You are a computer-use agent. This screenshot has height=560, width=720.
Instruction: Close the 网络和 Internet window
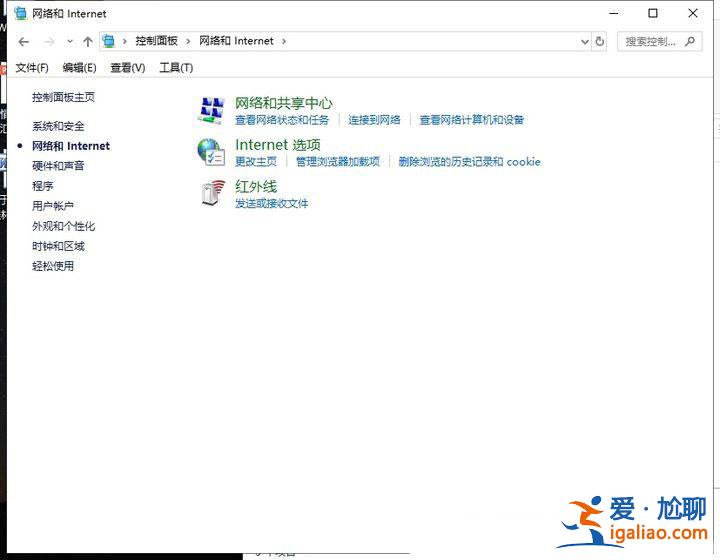693,13
